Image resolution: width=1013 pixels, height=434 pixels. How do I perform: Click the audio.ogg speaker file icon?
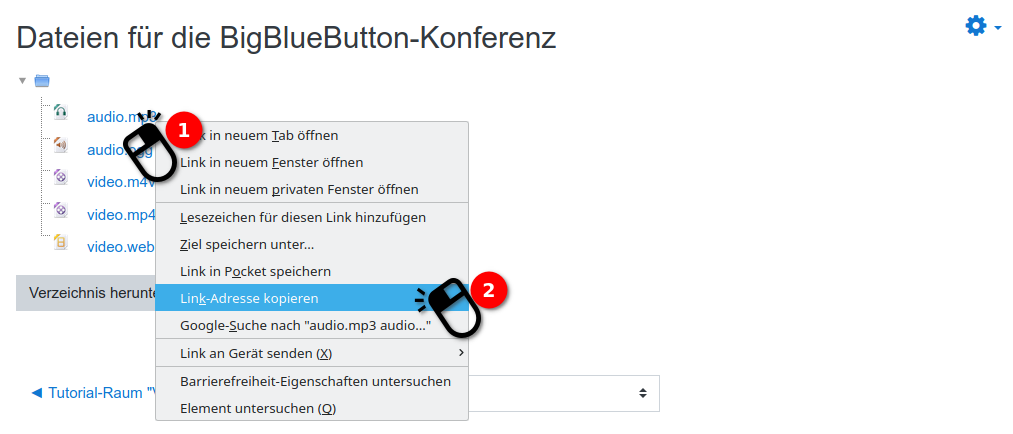pos(61,145)
